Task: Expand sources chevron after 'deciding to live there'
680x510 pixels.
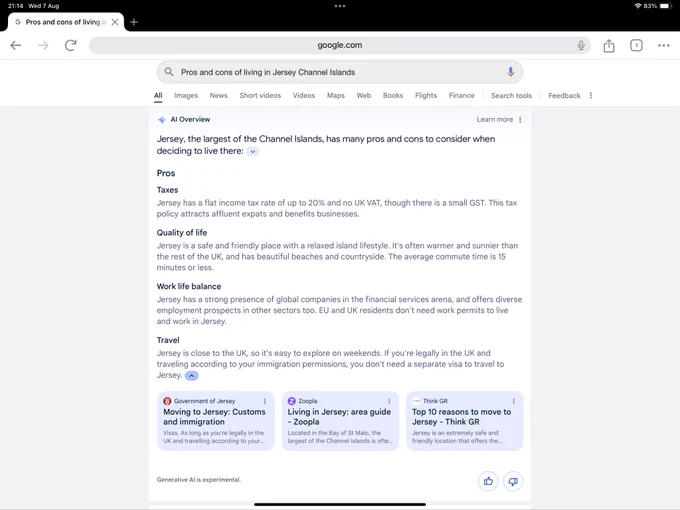Action: 252,151
